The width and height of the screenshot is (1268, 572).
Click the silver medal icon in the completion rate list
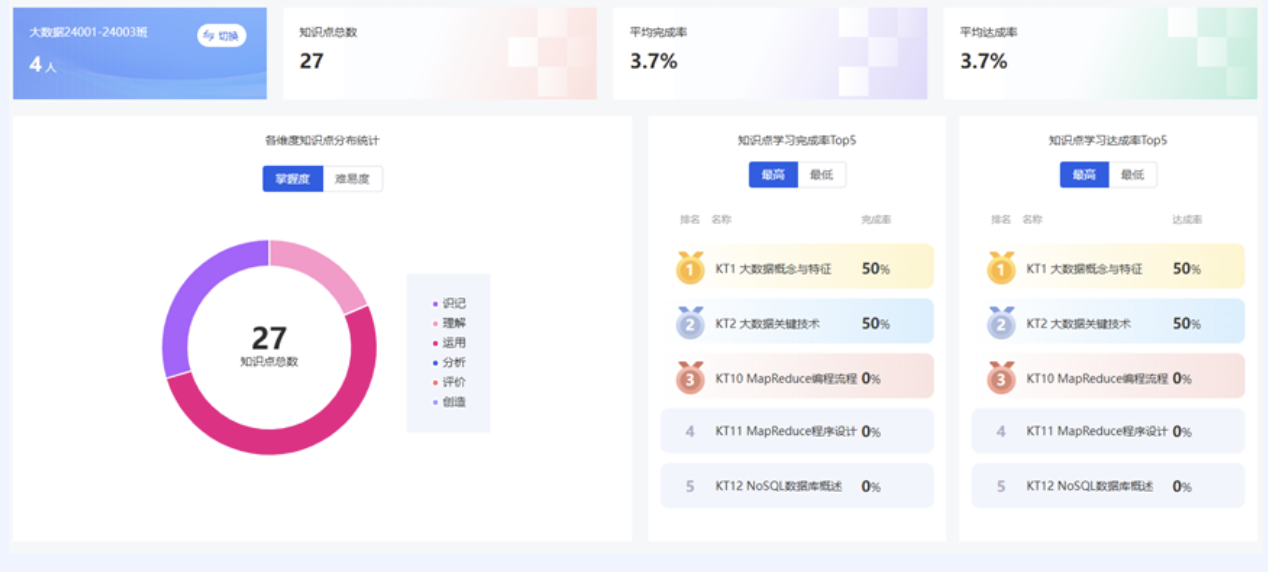pos(690,322)
